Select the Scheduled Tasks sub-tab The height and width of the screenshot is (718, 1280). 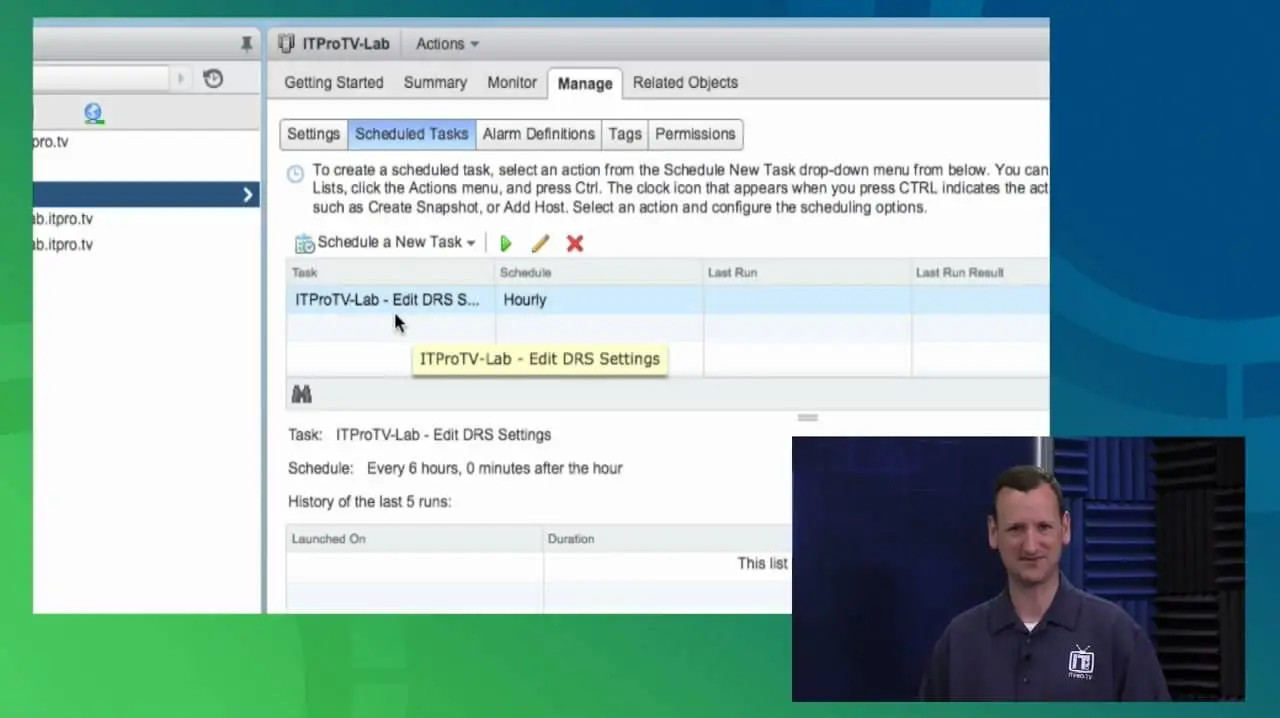coord(411,134)
